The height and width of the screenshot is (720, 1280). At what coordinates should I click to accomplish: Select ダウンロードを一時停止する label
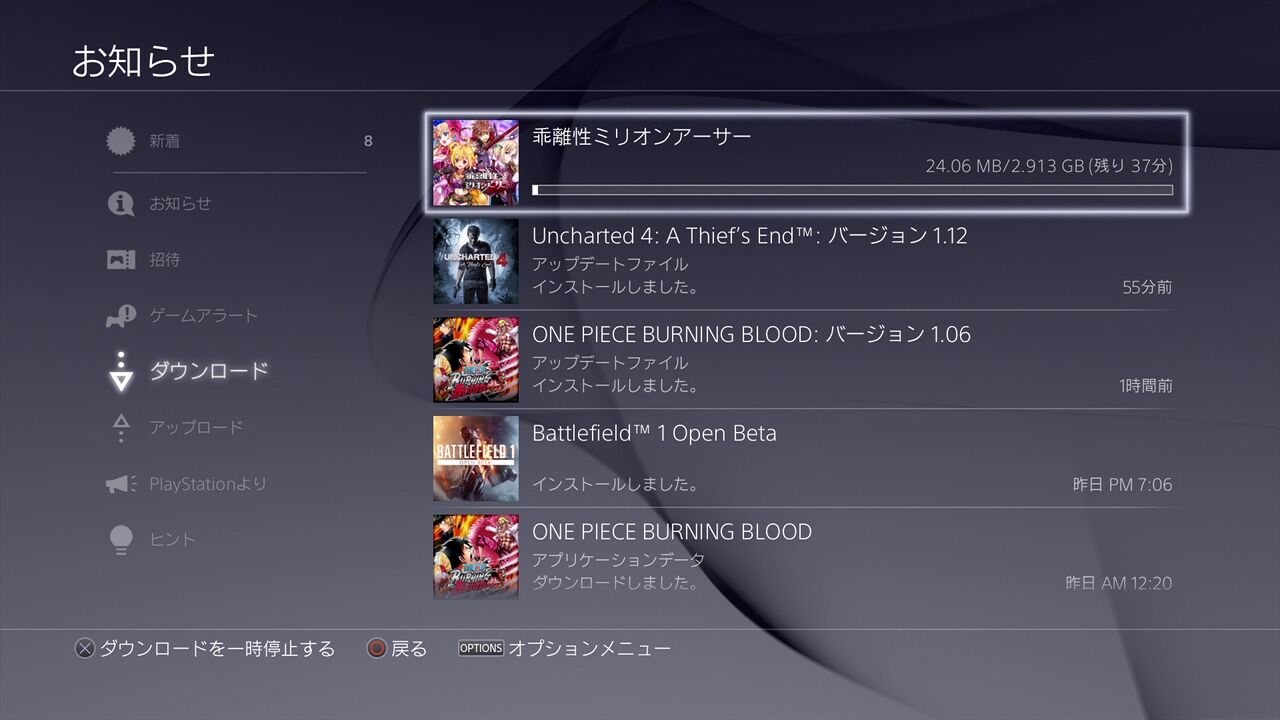click(217, 649)
